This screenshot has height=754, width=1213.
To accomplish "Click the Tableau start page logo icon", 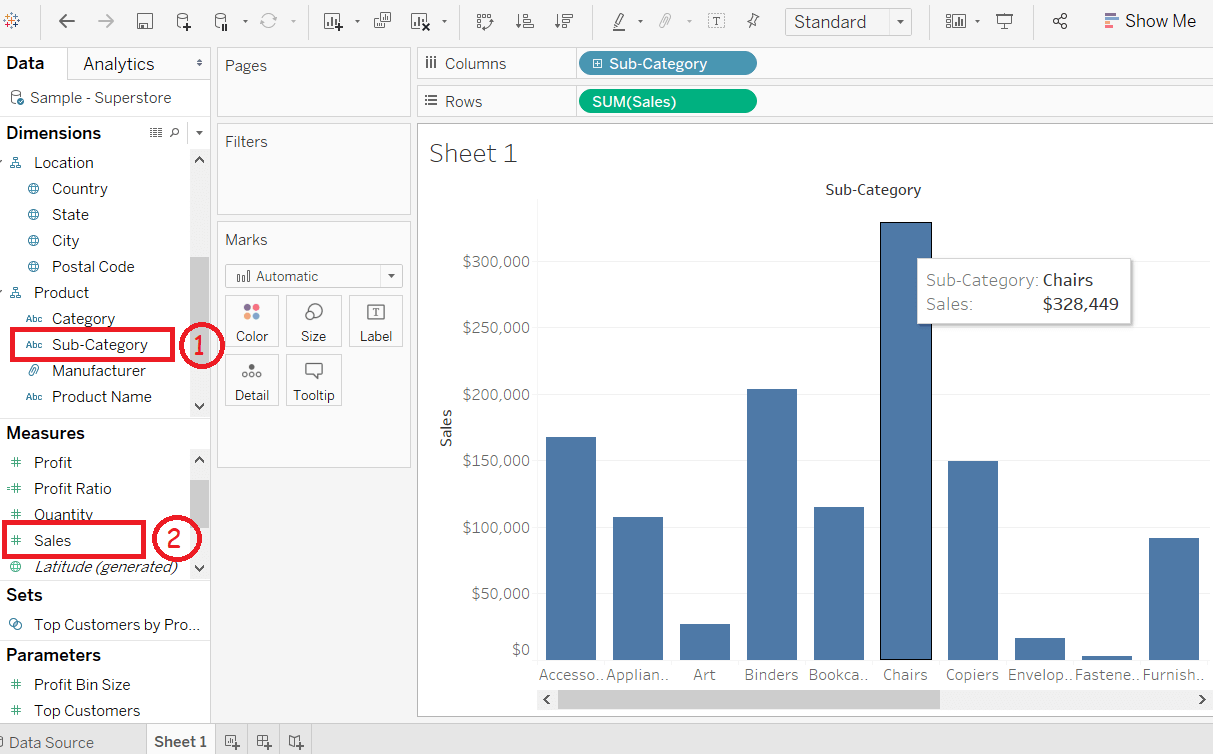I will (11, 20).
